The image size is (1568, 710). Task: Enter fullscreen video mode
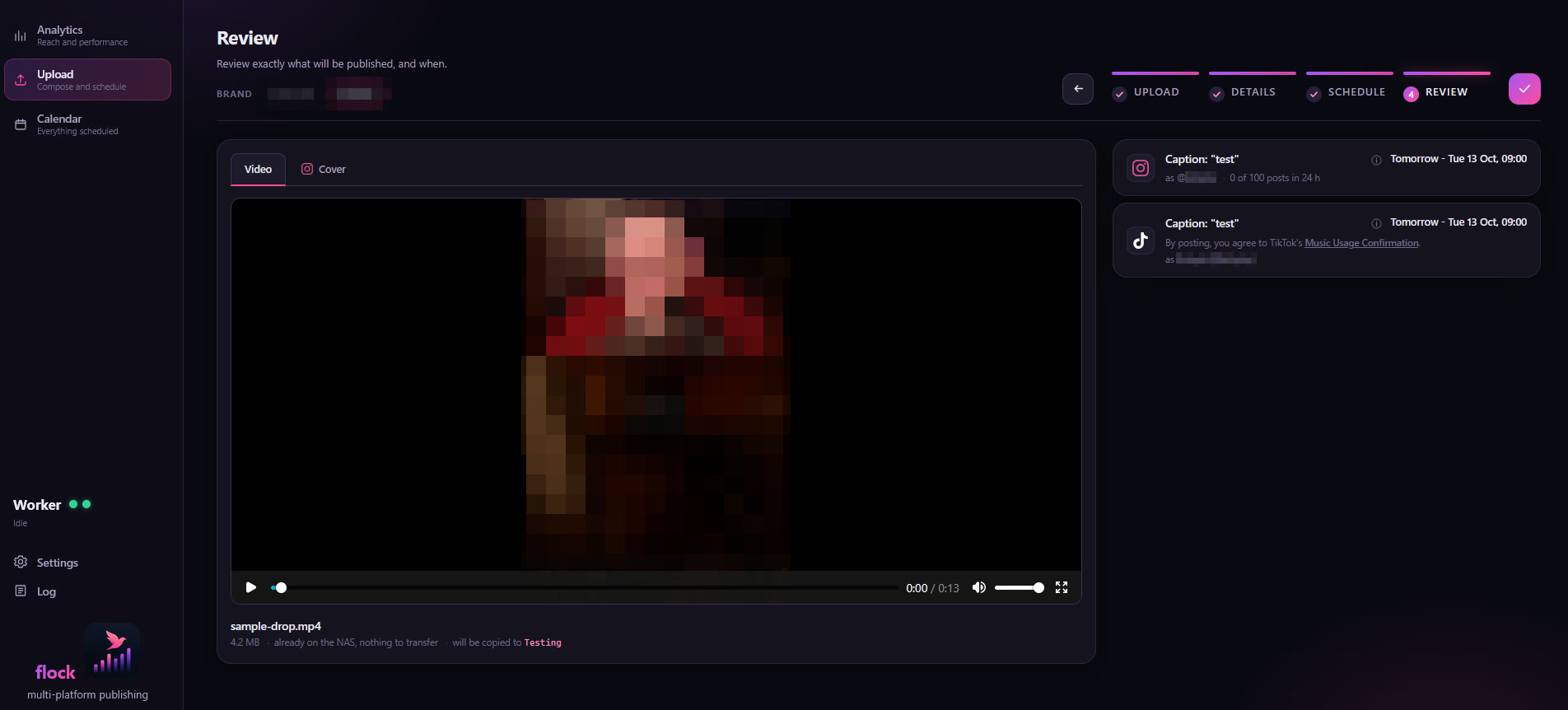click(x=1062, y=587)
